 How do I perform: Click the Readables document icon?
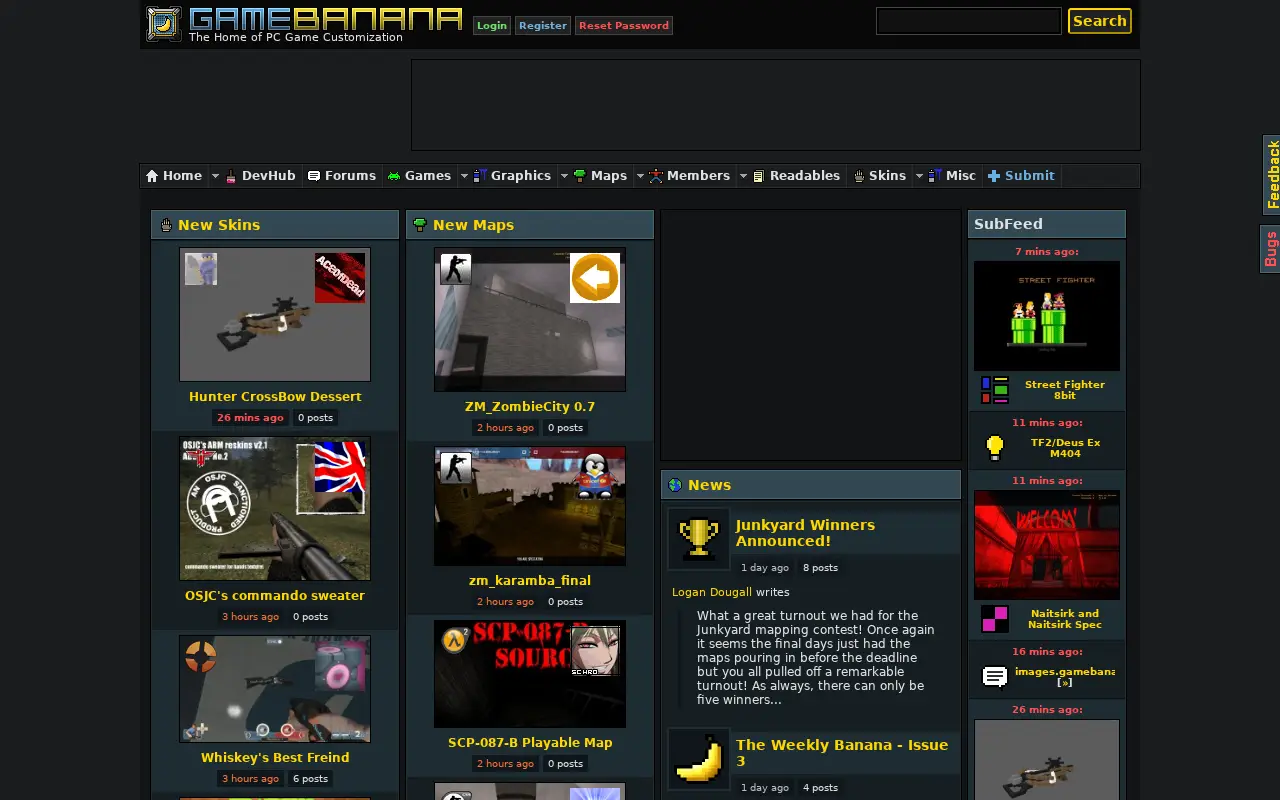[x=759, y=176]
